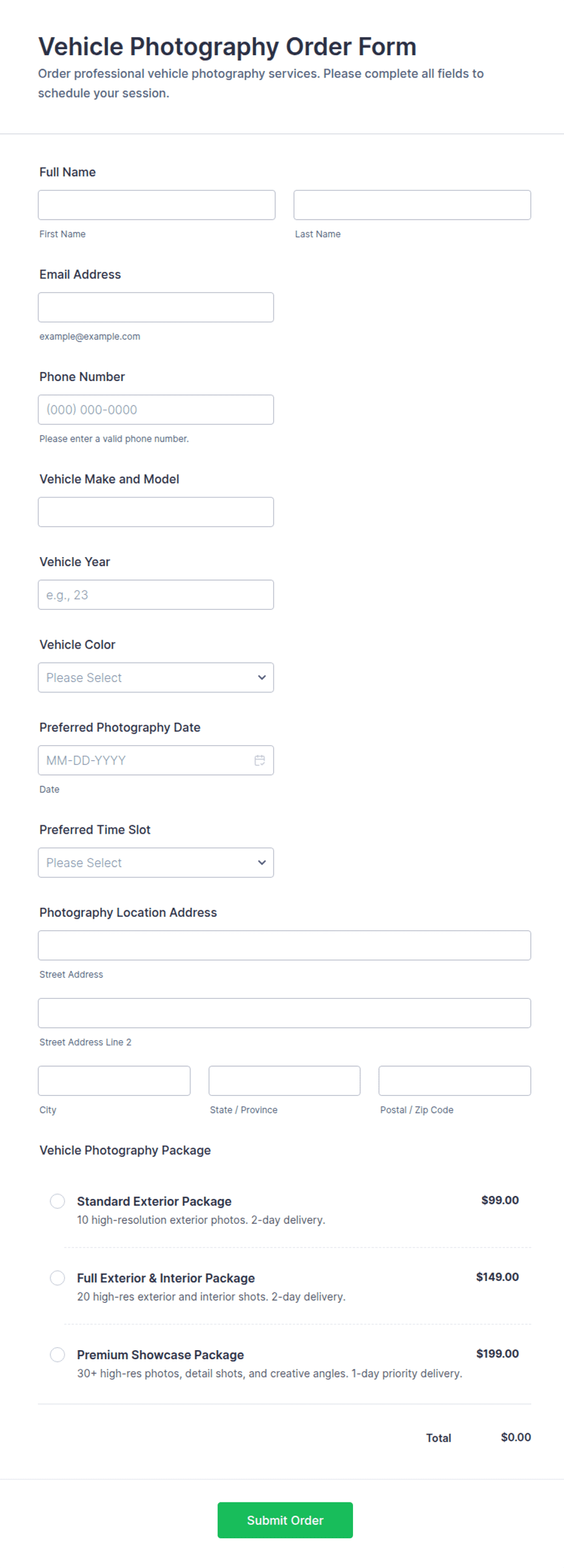Viewport: 564px width, 1568px height.
Task: Select the Standard Exterior Package radio button
Action: click(57, 1201)
